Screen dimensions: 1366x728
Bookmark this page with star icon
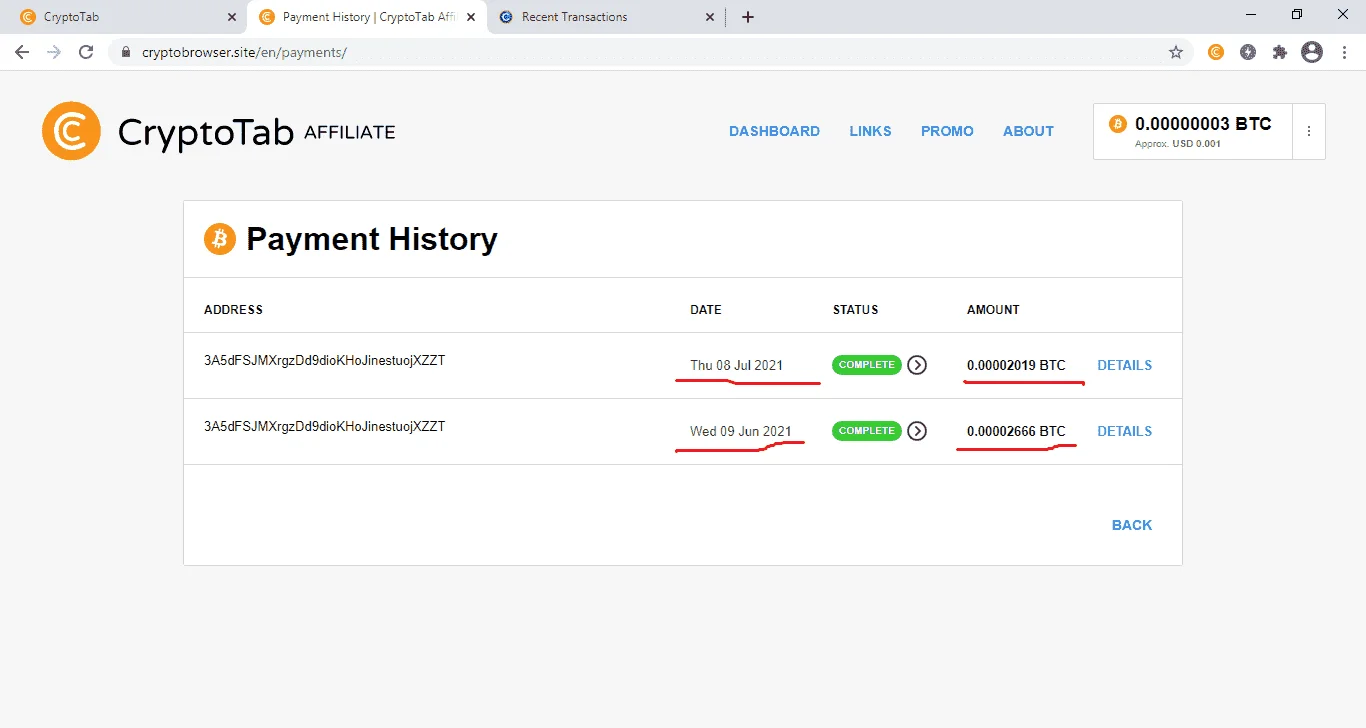click(1176, 52)
